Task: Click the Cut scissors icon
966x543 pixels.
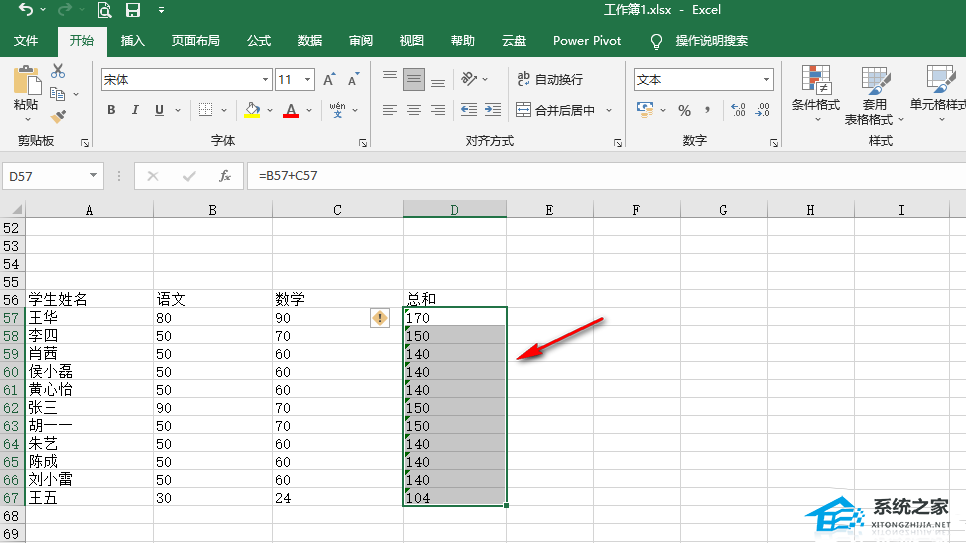Action: coord(57,72)
